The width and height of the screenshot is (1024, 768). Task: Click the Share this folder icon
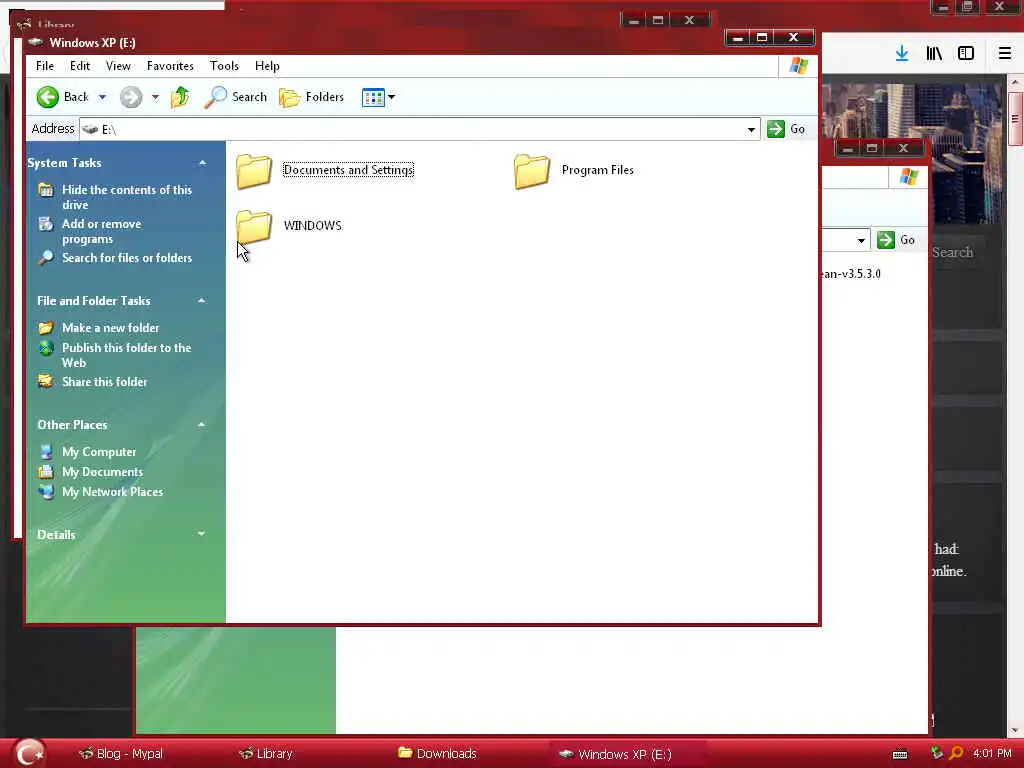[x=46, y=381]
